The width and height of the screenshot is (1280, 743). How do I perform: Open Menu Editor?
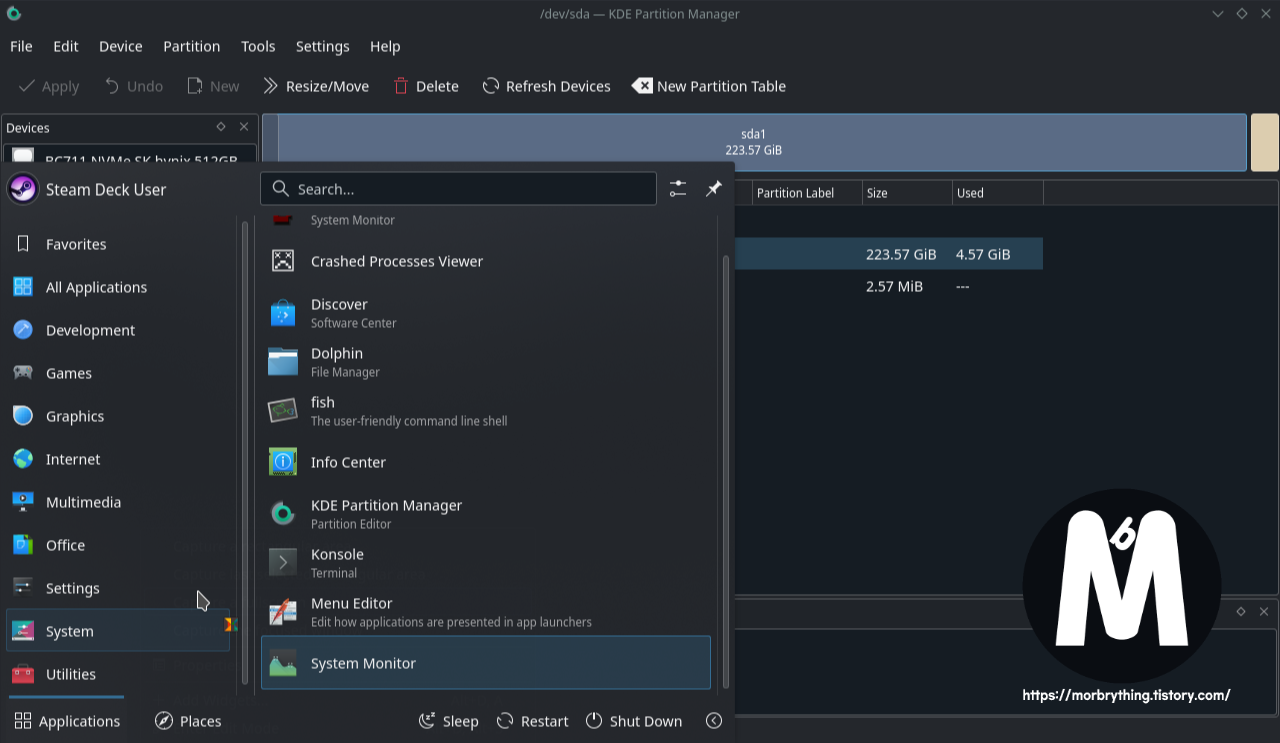[486, 612]
